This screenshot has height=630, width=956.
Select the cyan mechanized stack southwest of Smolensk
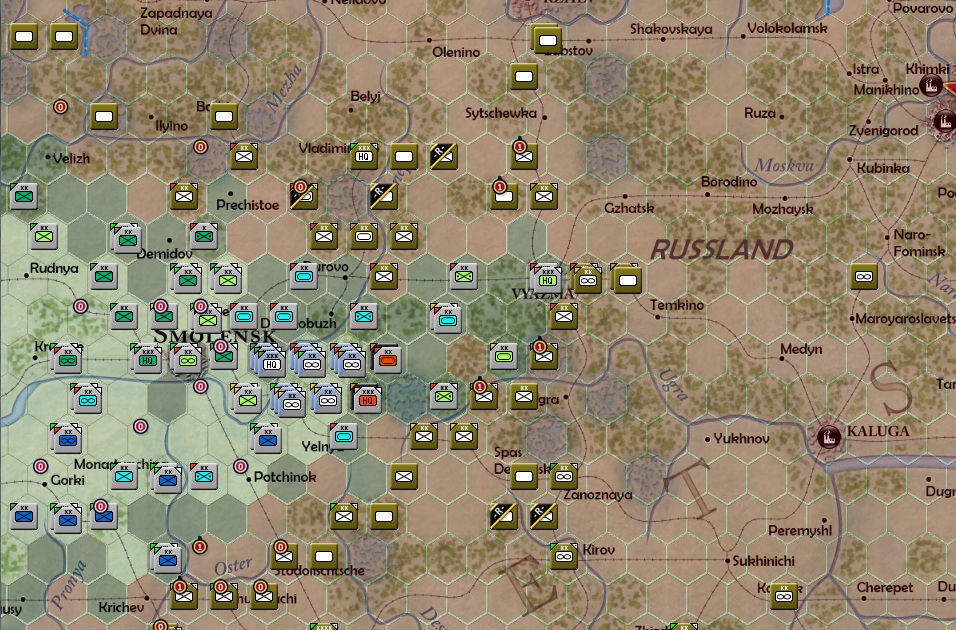[87, 399]
